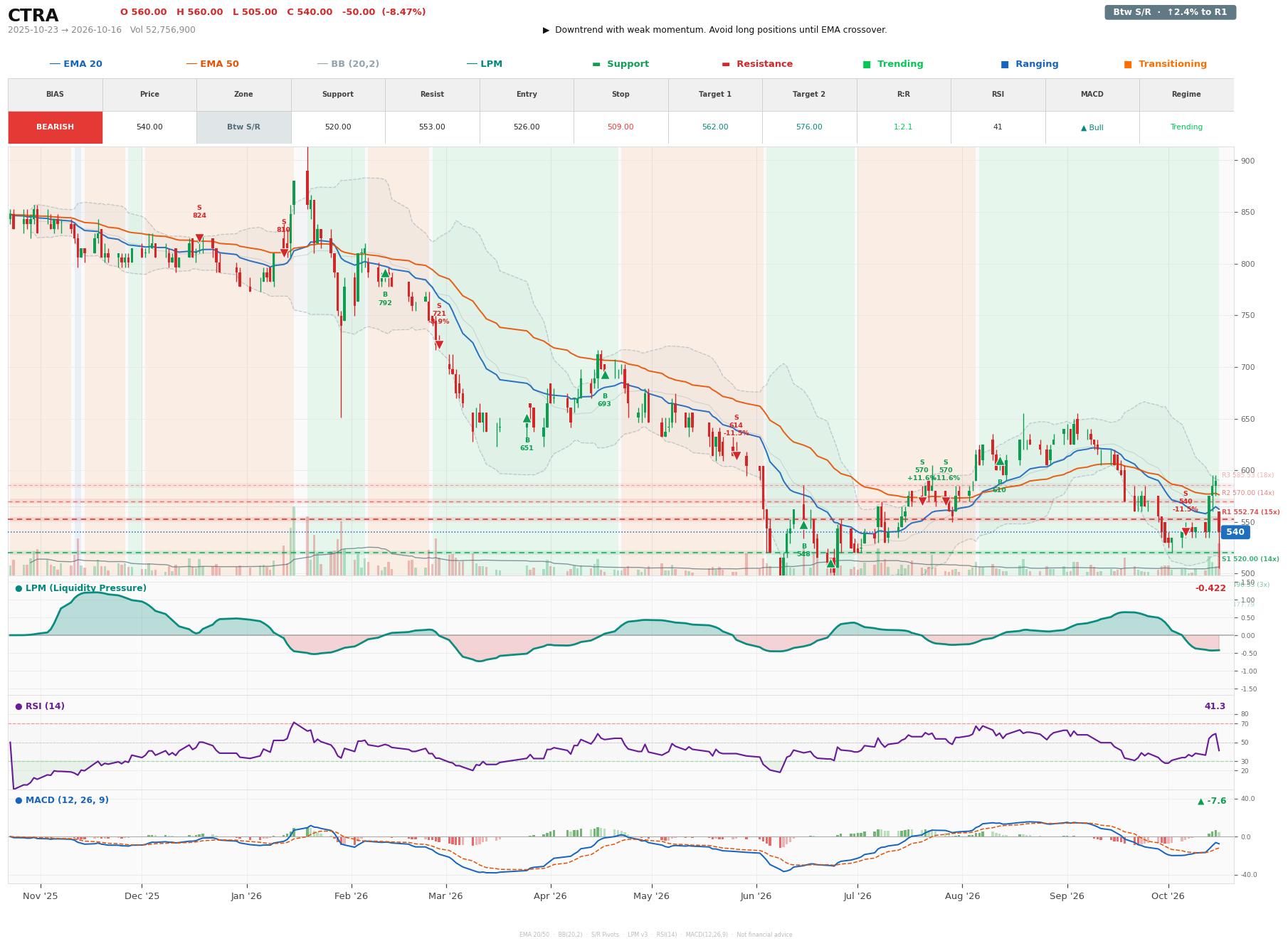Click the Target 2 value 576.00
Screen dimensions: 1288x946
click(x=809, y=127)
